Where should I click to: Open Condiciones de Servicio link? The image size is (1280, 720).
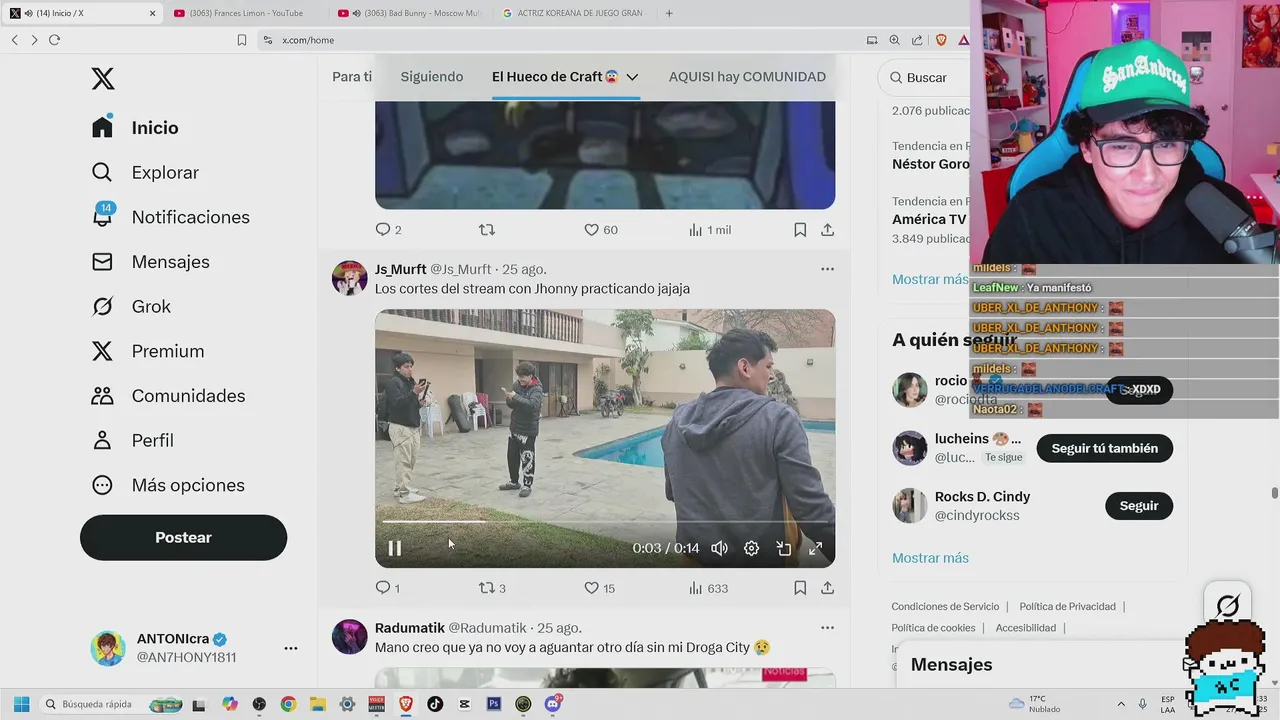pos(945,606)
